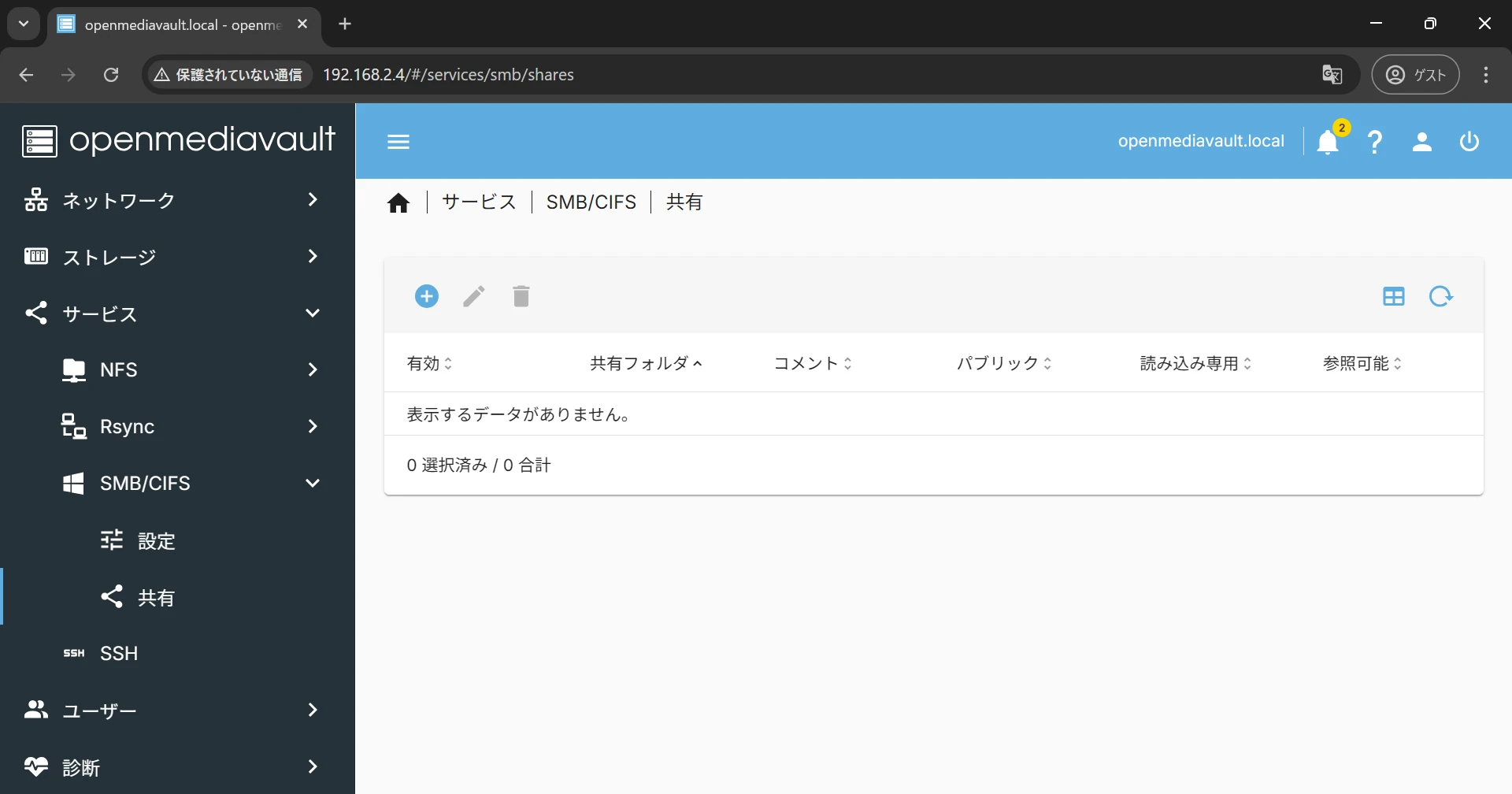Expand the ユーザー menu chevron

point(313,711)
